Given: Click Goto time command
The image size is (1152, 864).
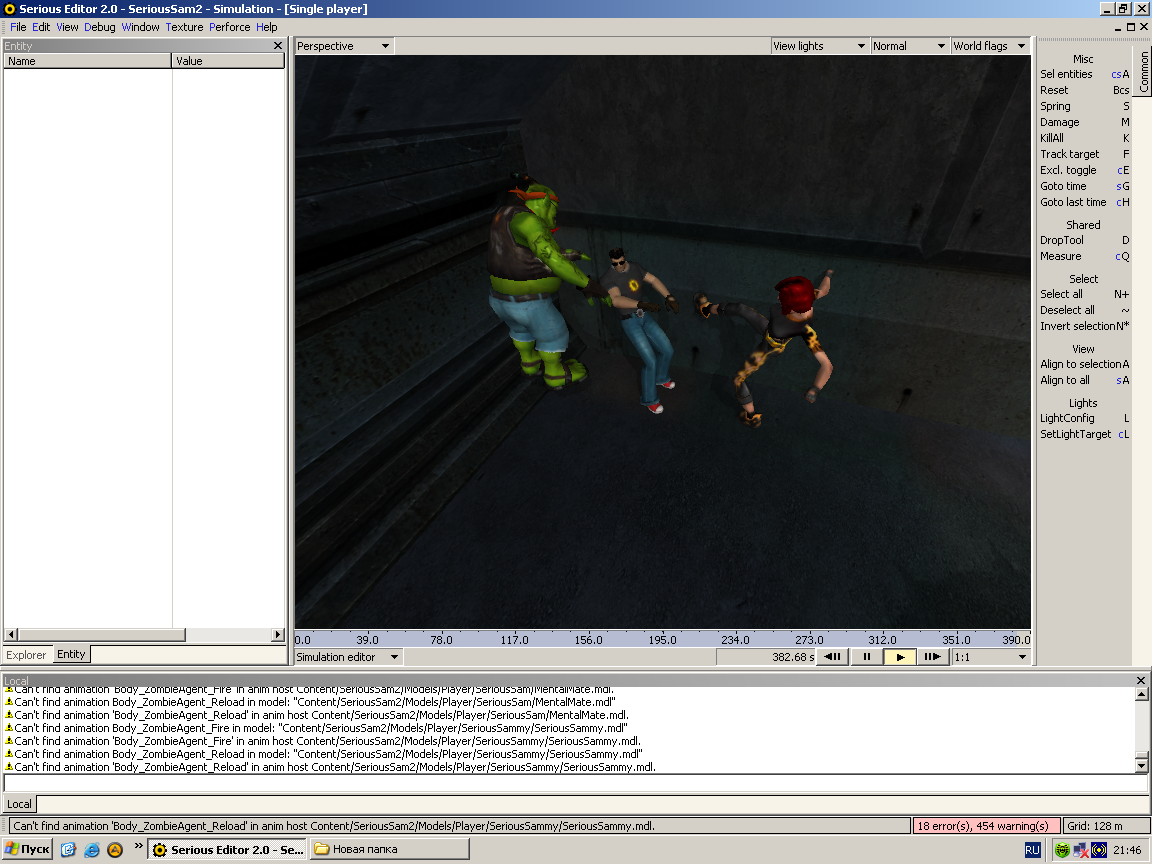Looking at the screenshot, I should 1084,187.
